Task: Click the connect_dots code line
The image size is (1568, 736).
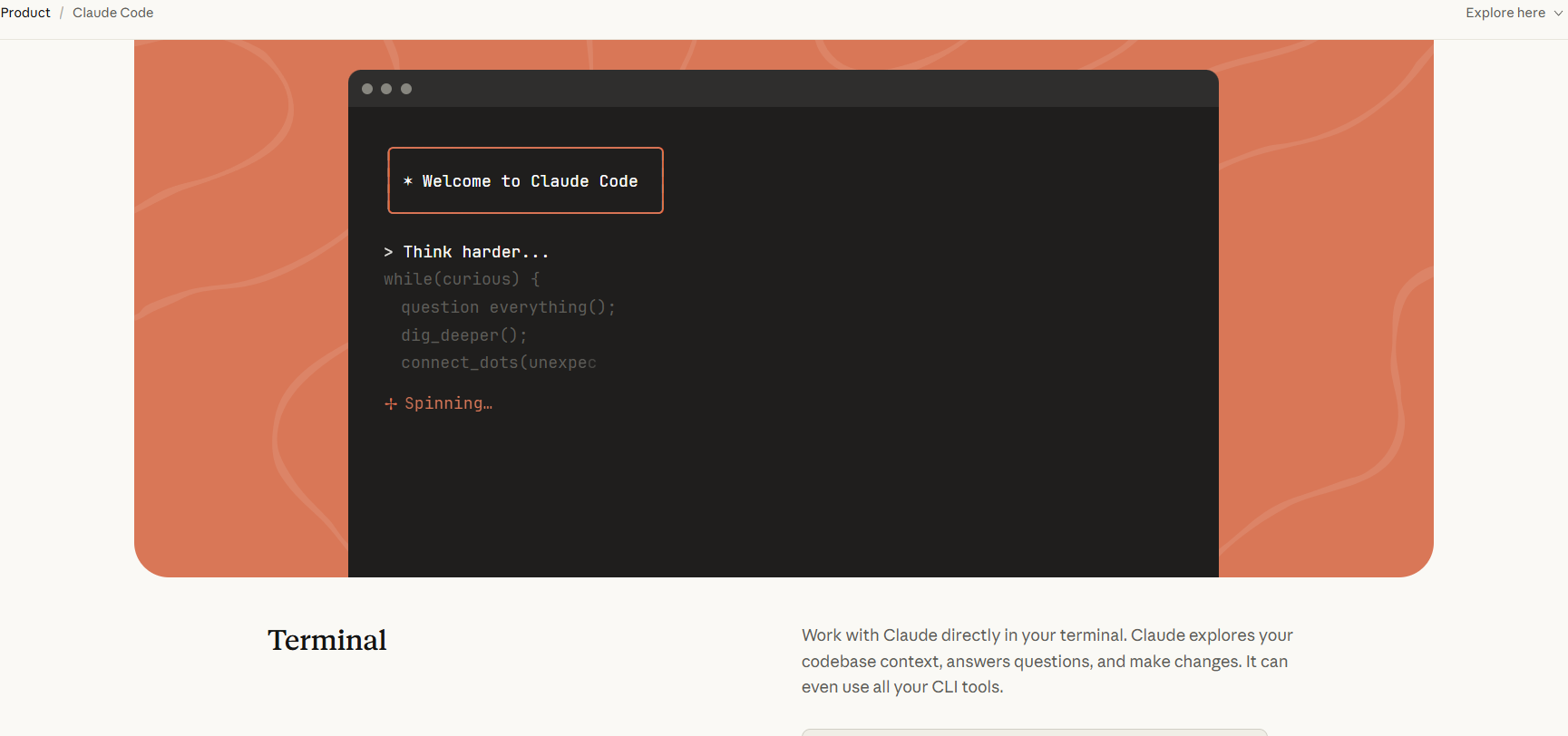Action: point(498,363)
